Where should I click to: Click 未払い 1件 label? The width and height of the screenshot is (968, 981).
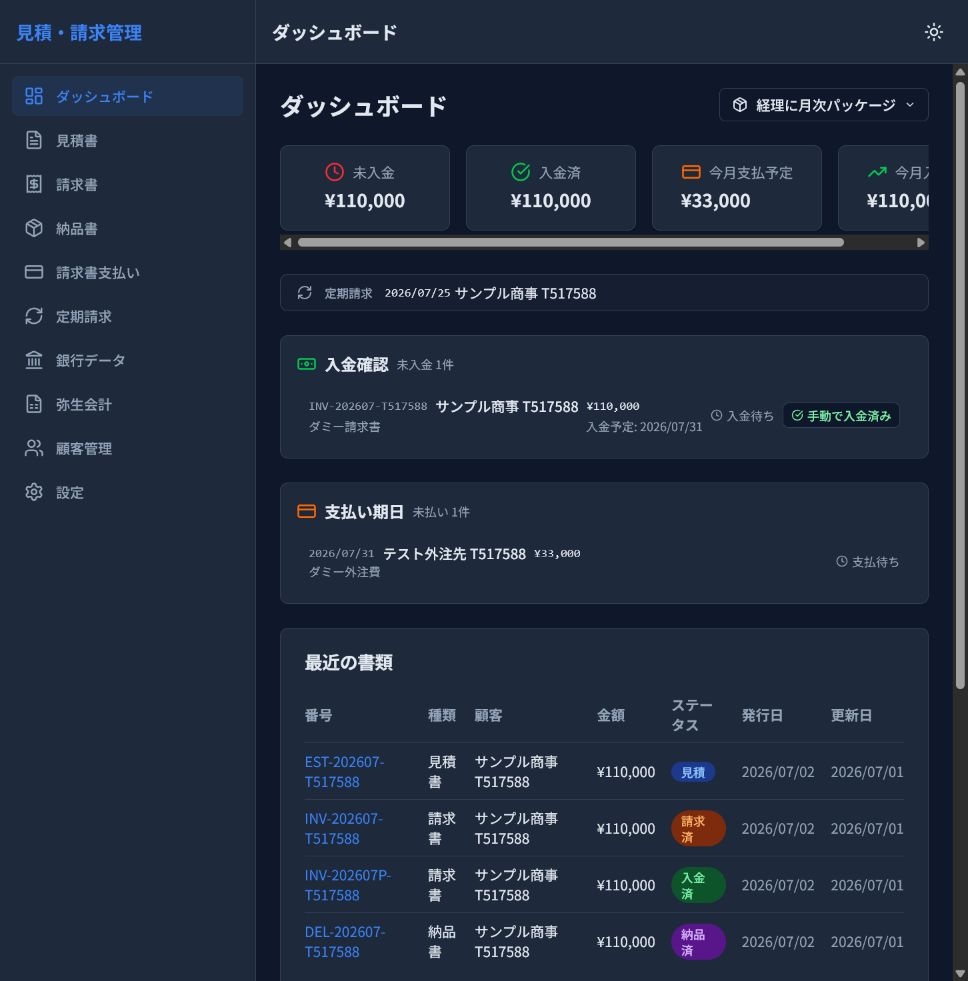point(441,512)
